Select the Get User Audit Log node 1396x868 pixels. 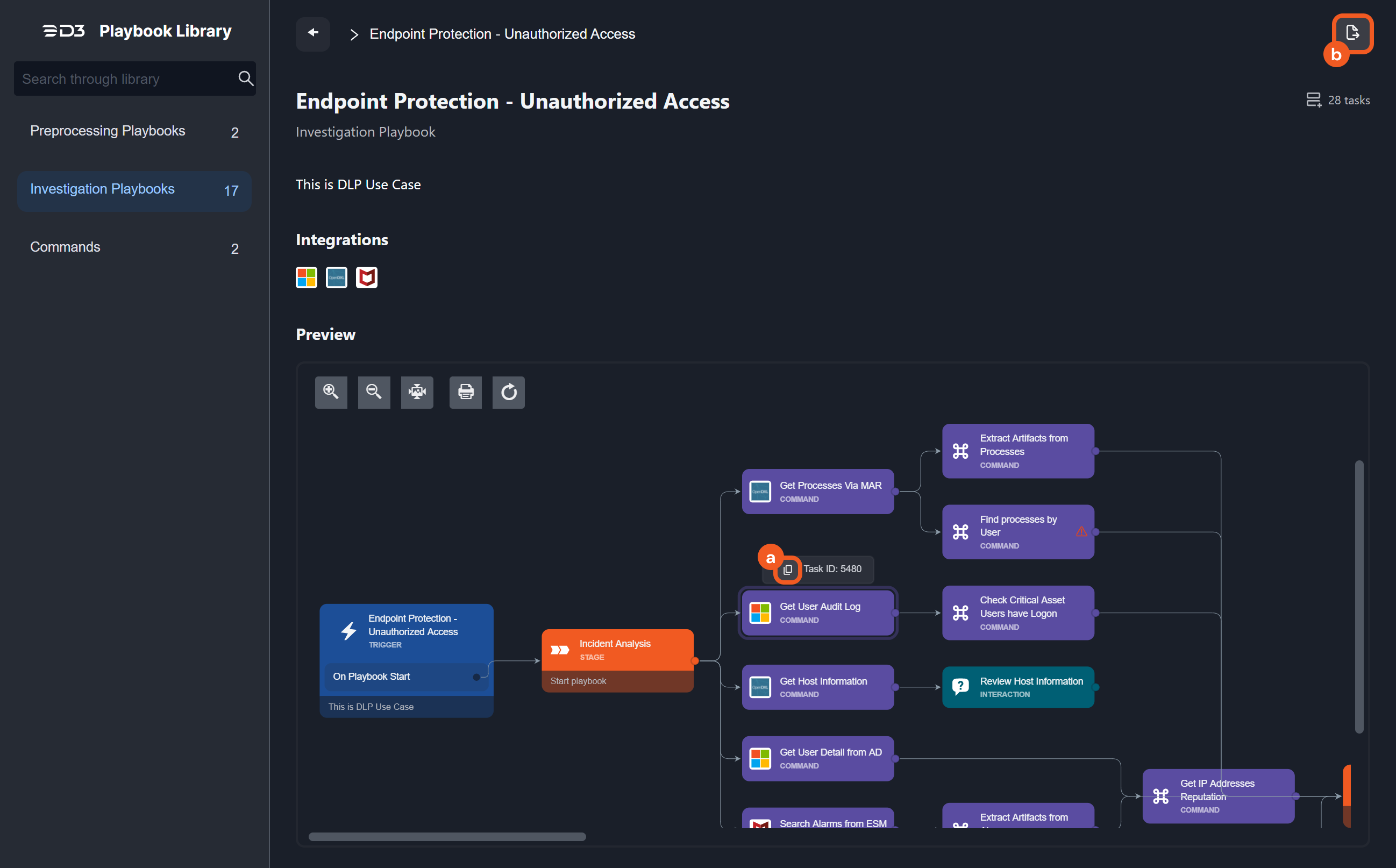pos(817,613)
